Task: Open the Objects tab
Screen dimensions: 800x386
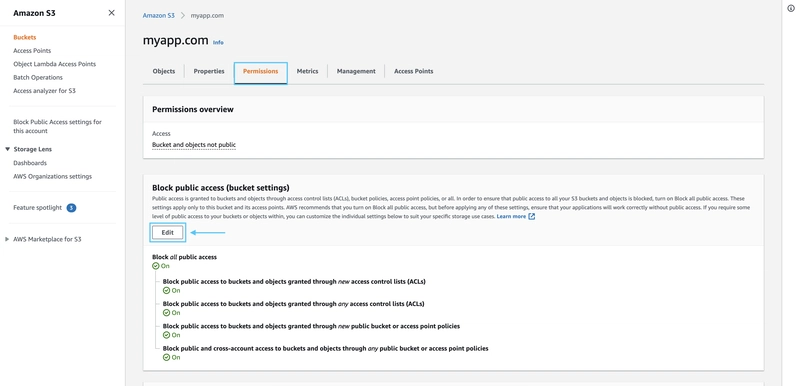Action: point(164,71)
